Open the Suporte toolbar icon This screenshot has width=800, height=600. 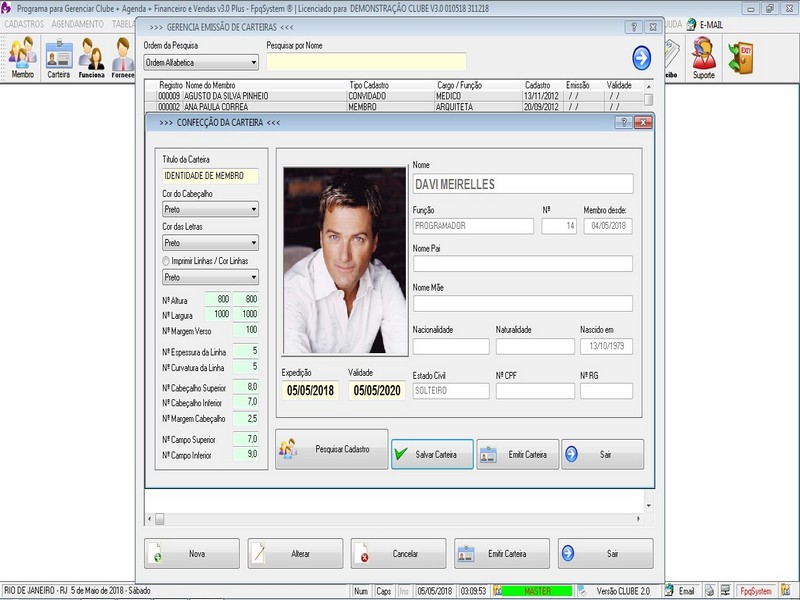pos(704,58)
